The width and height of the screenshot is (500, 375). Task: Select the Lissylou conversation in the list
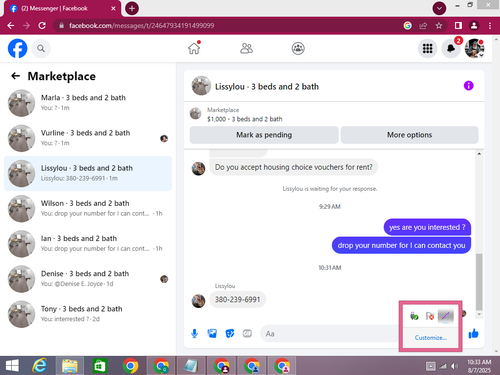tap(88, 173)
